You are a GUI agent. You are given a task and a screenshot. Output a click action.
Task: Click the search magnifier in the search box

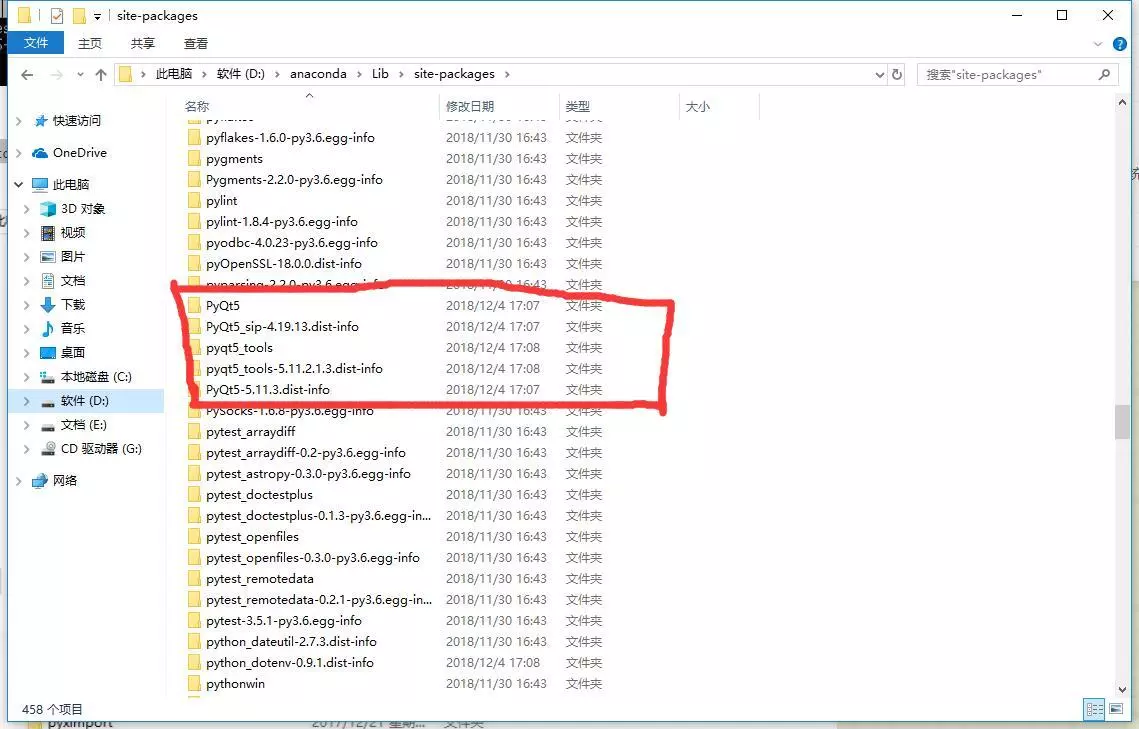pyautogui.click(x=1103, y=74)
